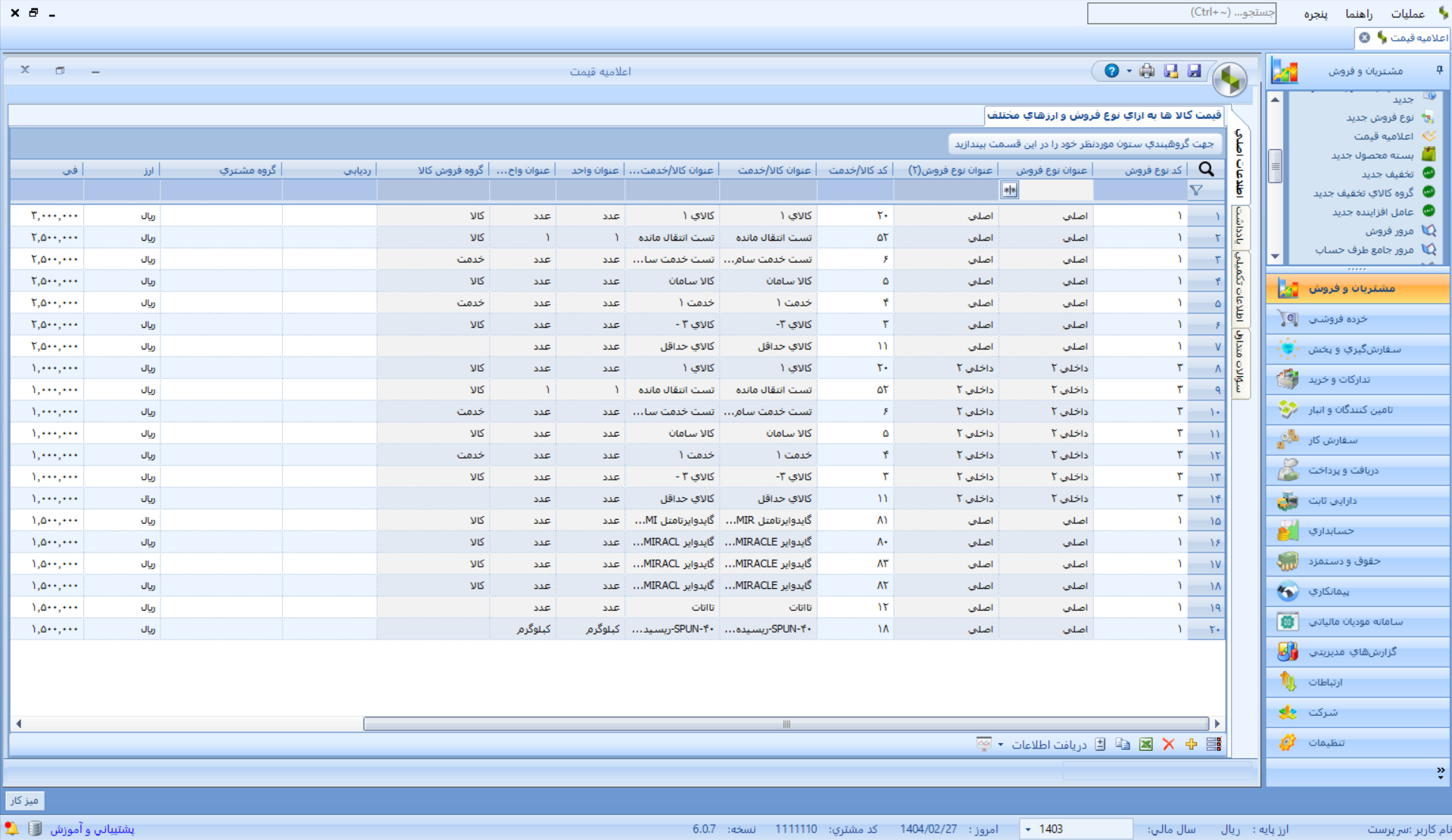Screen dimensions: 1452x840
Task: Open the تامین کنندگان و انبار module
Action: (x=1358, y=409)
